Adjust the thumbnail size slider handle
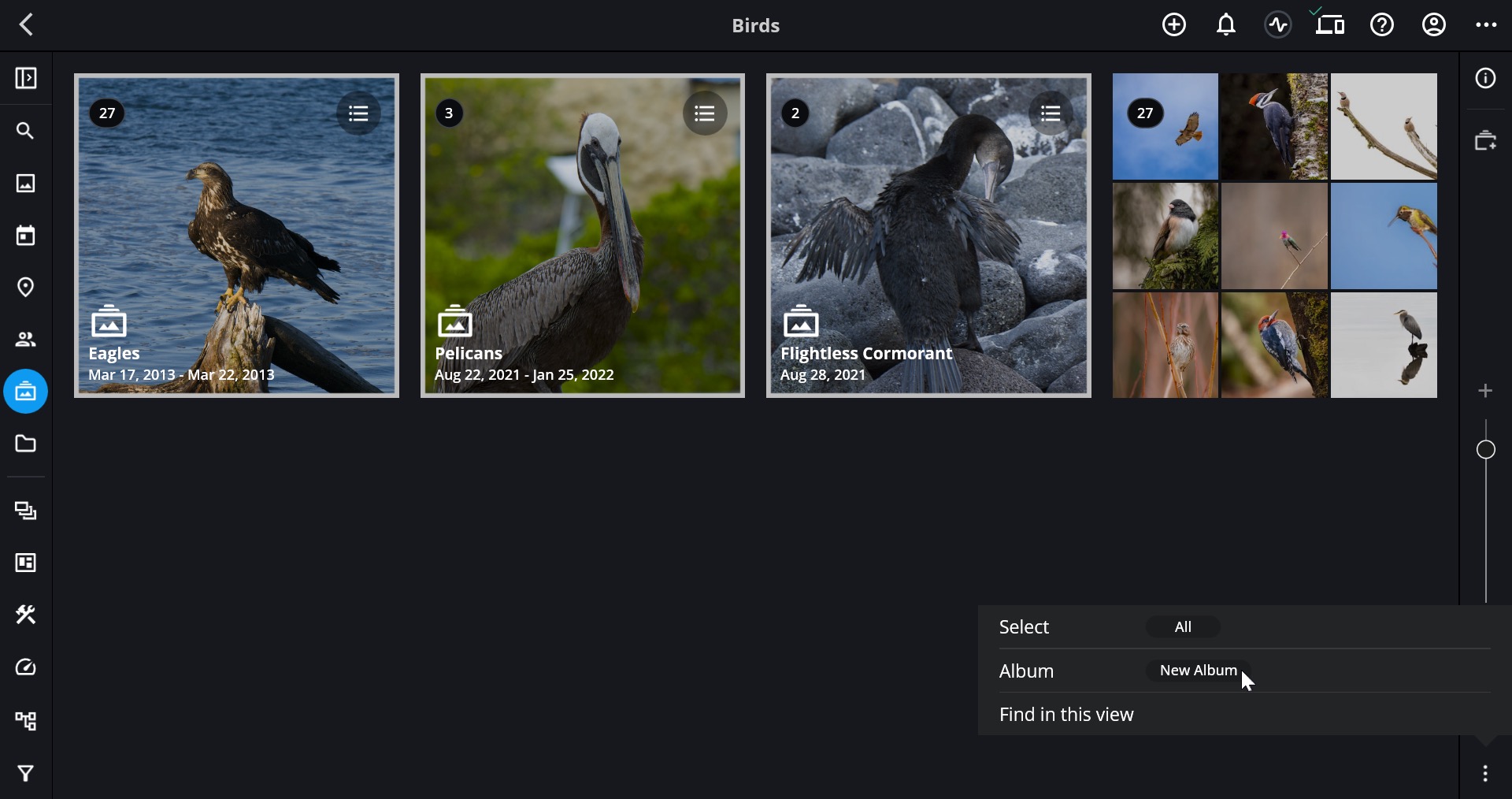 click(x=1486, y=450)
